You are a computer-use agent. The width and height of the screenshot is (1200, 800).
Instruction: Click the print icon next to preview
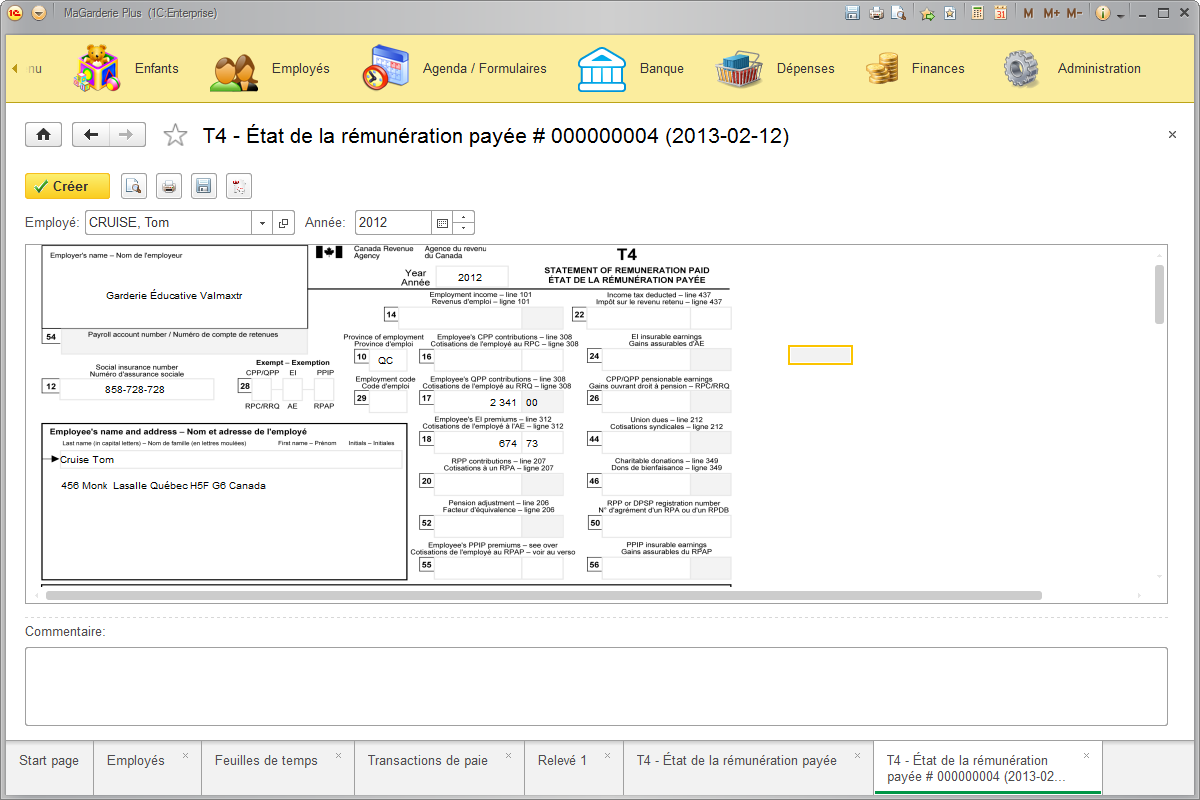(x=168, y=186)
